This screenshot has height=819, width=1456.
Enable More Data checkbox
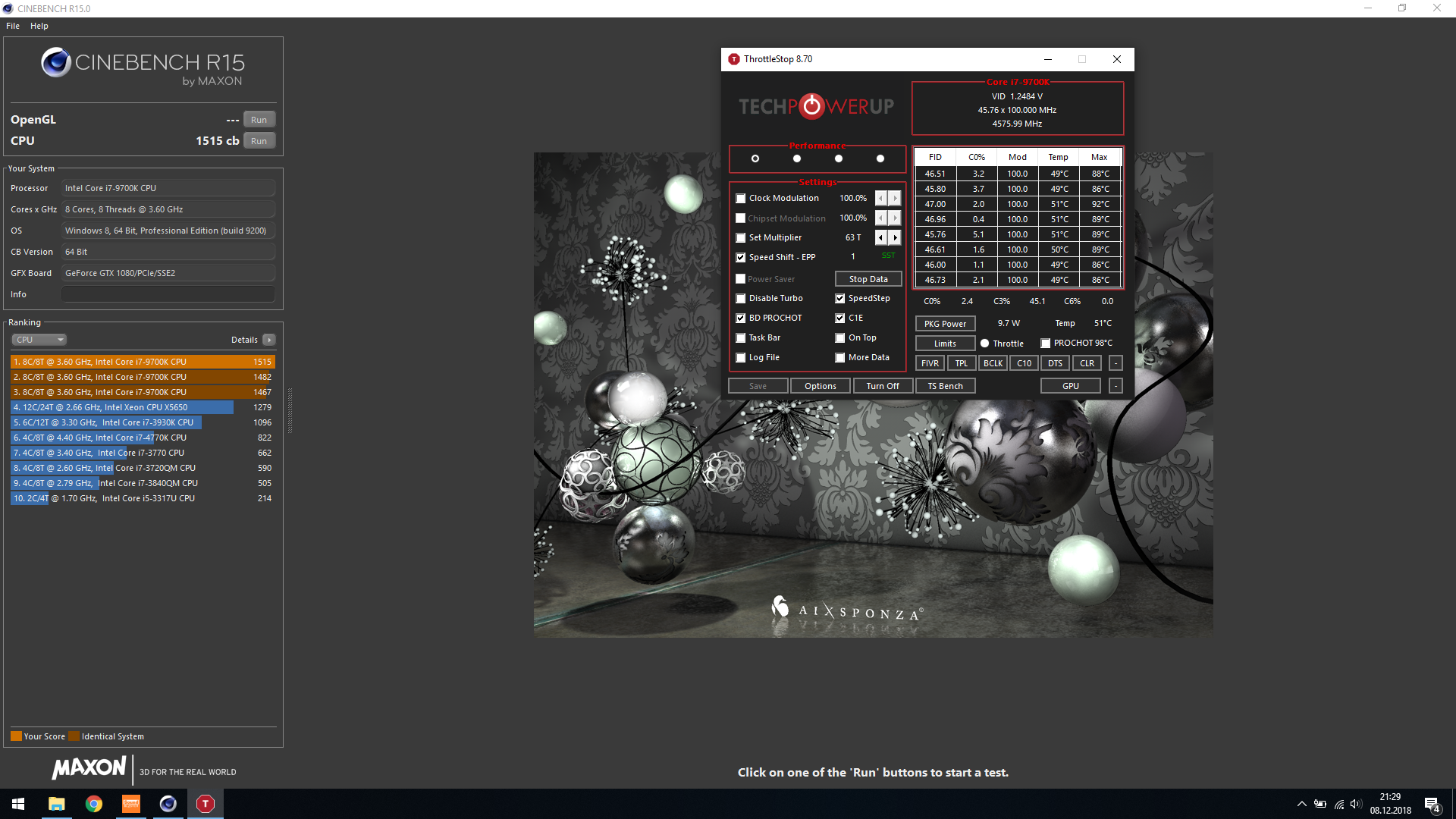coord(840,358)
